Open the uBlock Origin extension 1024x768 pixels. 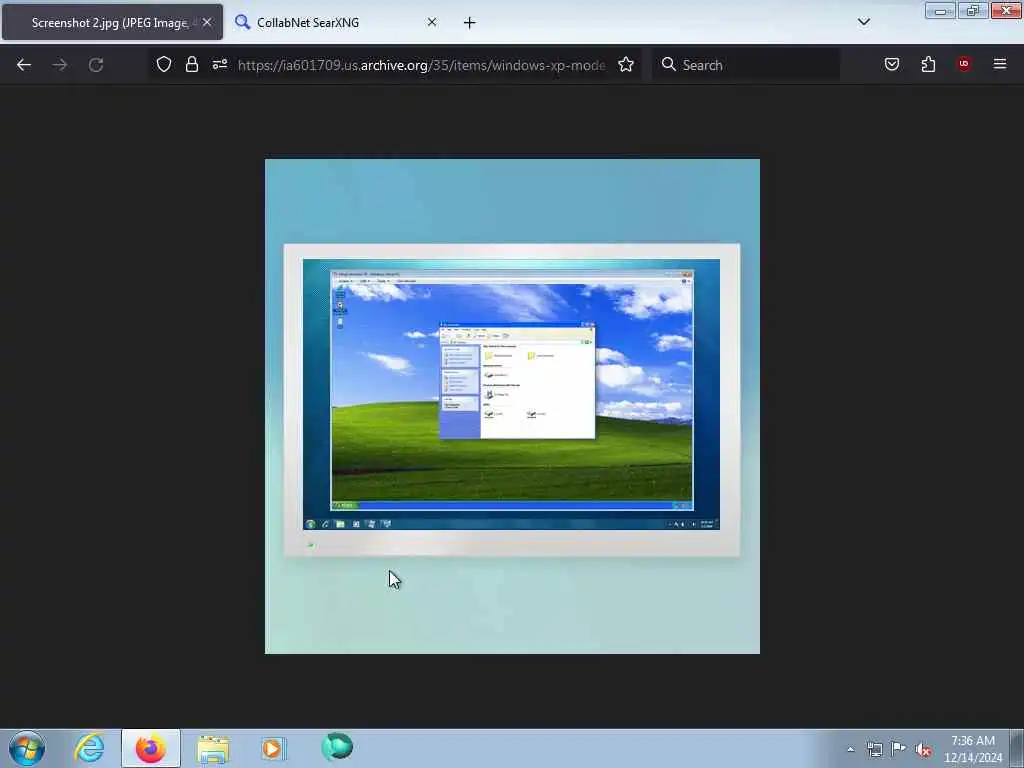(964, 64)
